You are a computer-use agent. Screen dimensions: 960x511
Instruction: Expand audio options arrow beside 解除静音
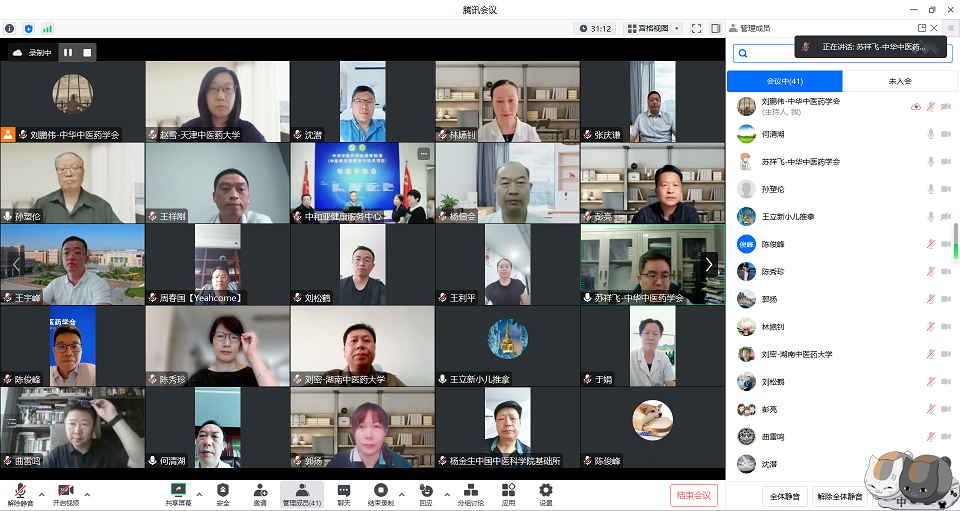pos(41,493)
